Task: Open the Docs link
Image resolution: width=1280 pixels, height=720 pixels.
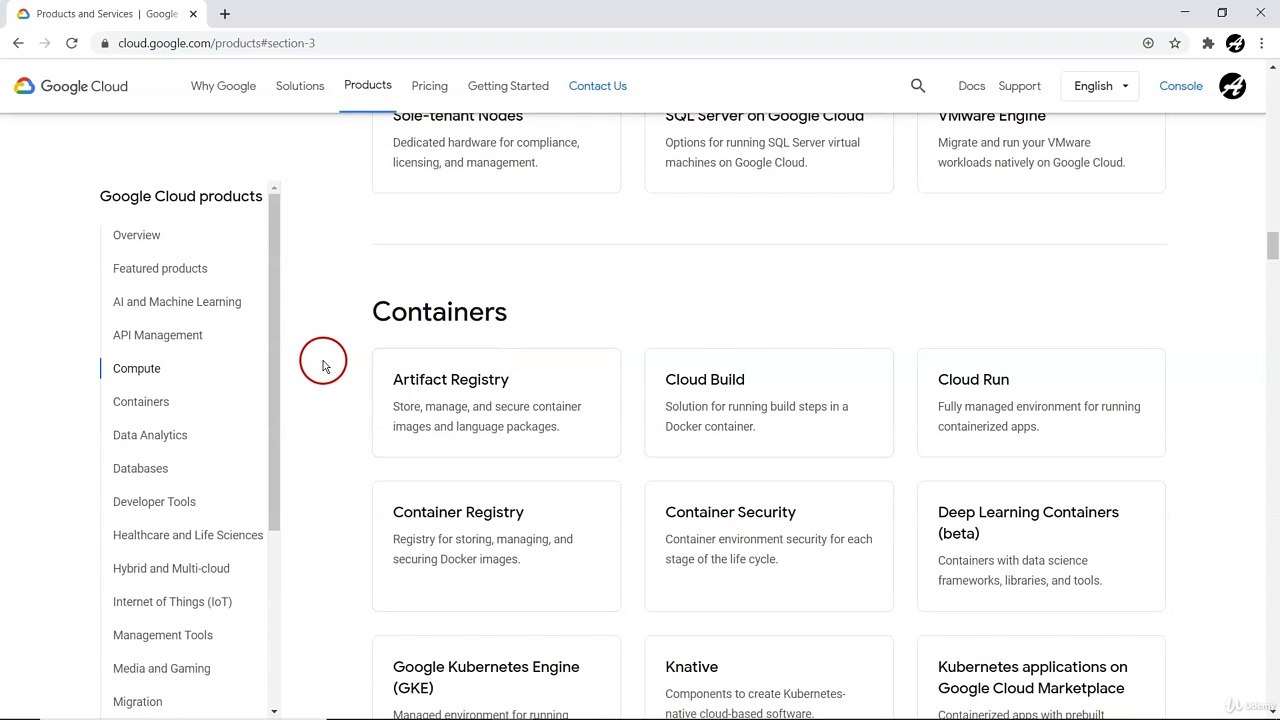Action: click(971, 86)
